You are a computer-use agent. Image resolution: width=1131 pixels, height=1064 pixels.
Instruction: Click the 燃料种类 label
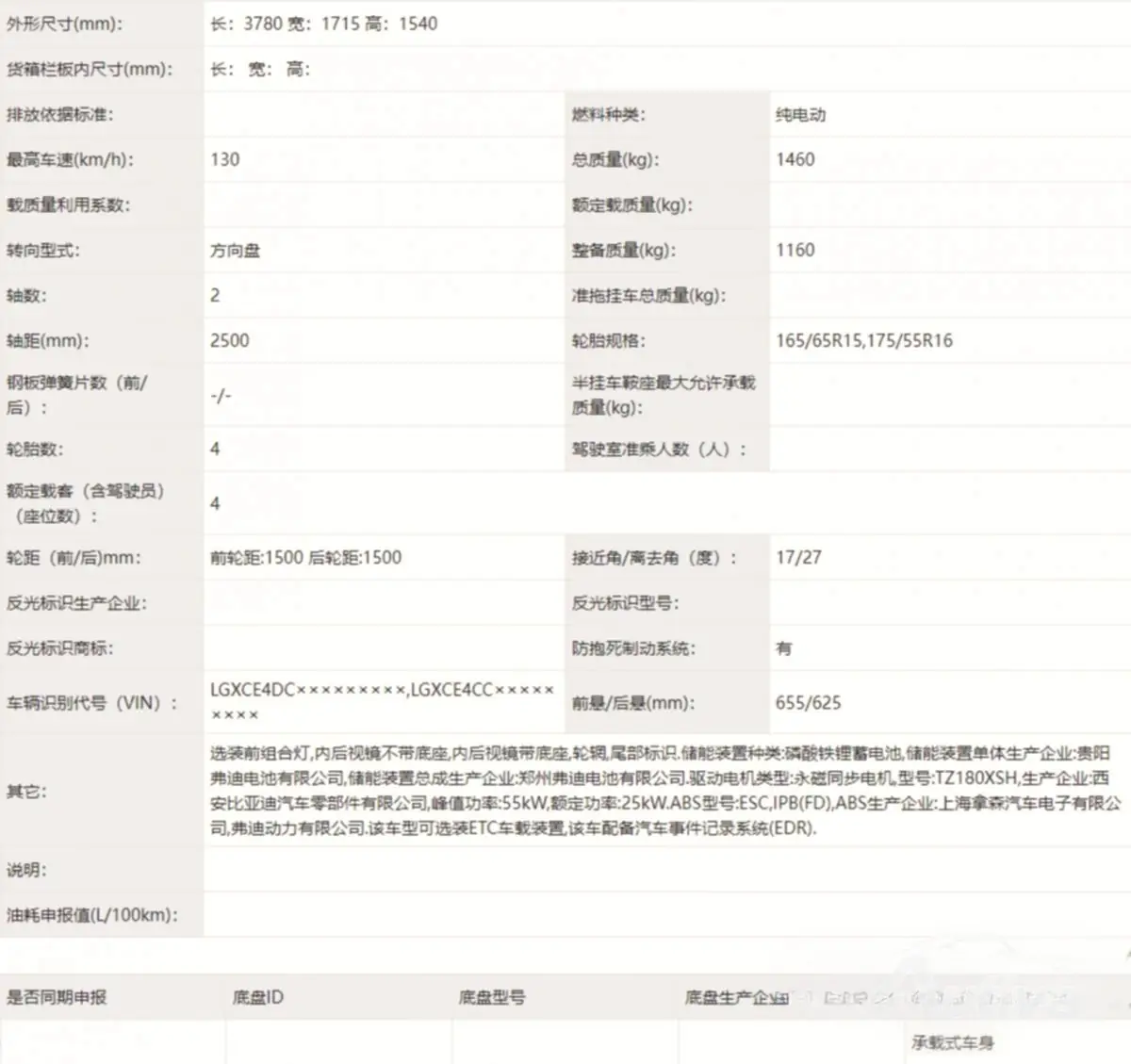tap(607, 114)
